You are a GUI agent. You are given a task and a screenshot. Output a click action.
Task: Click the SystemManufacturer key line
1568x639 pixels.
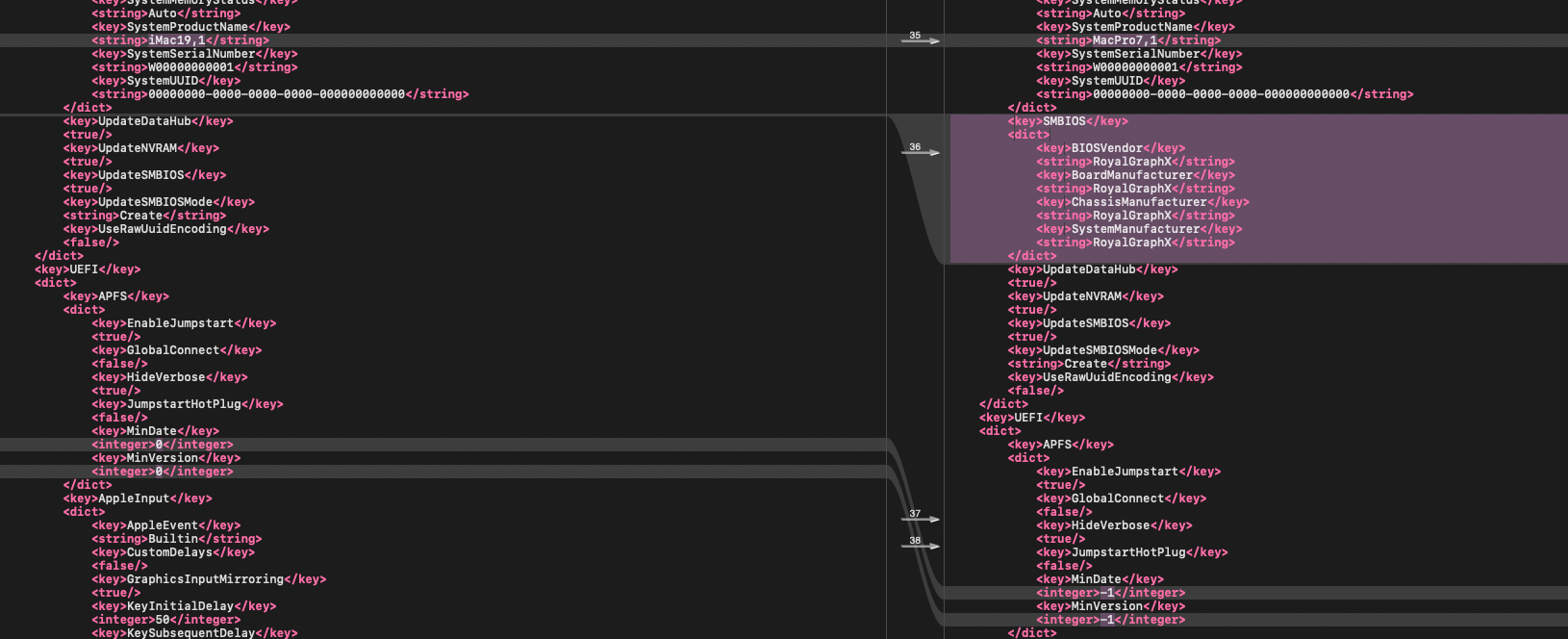(1140, 229)
